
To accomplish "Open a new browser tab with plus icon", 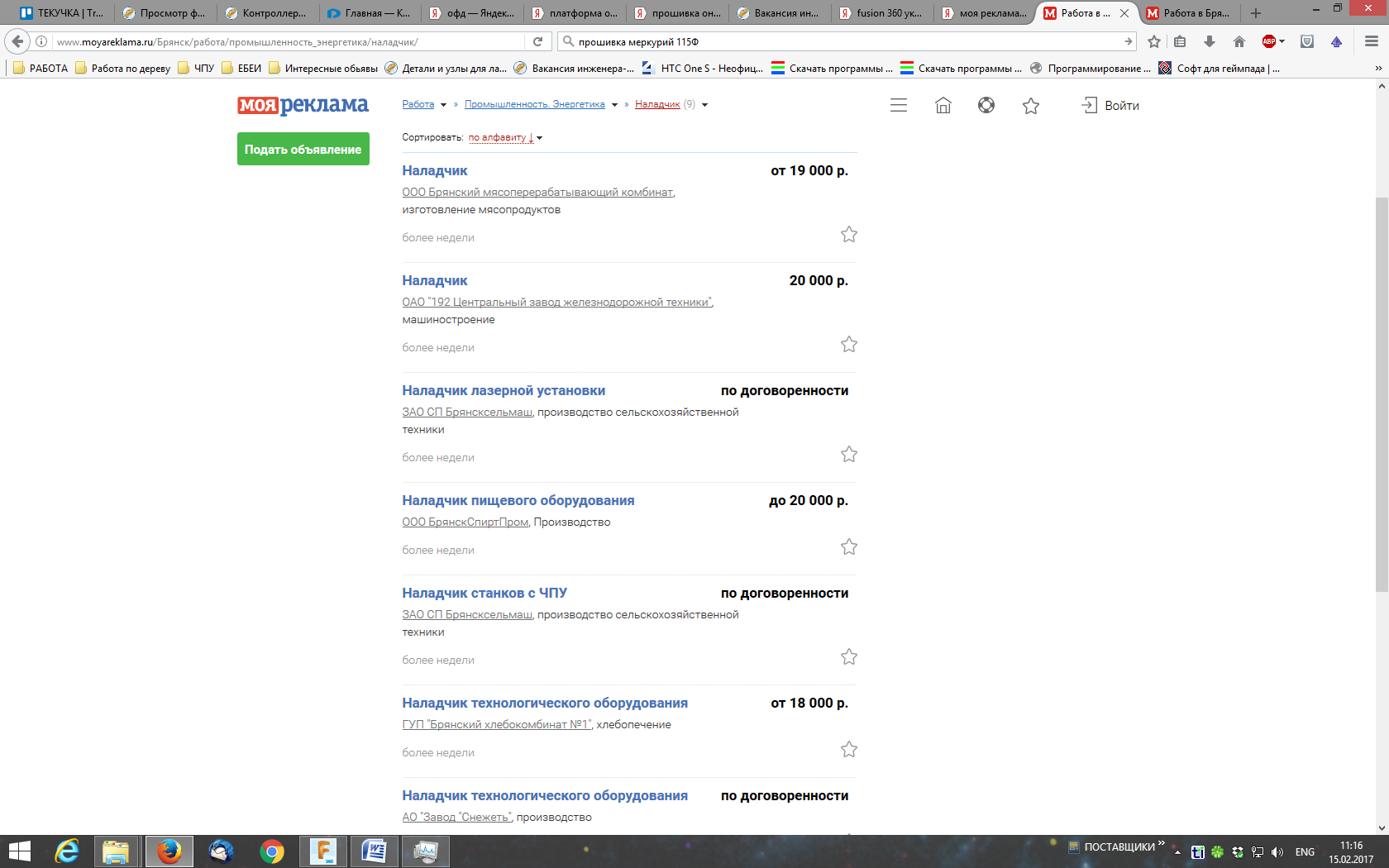I will click(1256, 13).
